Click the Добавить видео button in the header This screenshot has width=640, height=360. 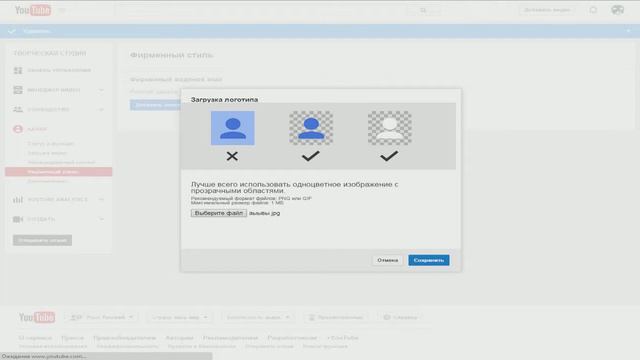tap(547, 10)
